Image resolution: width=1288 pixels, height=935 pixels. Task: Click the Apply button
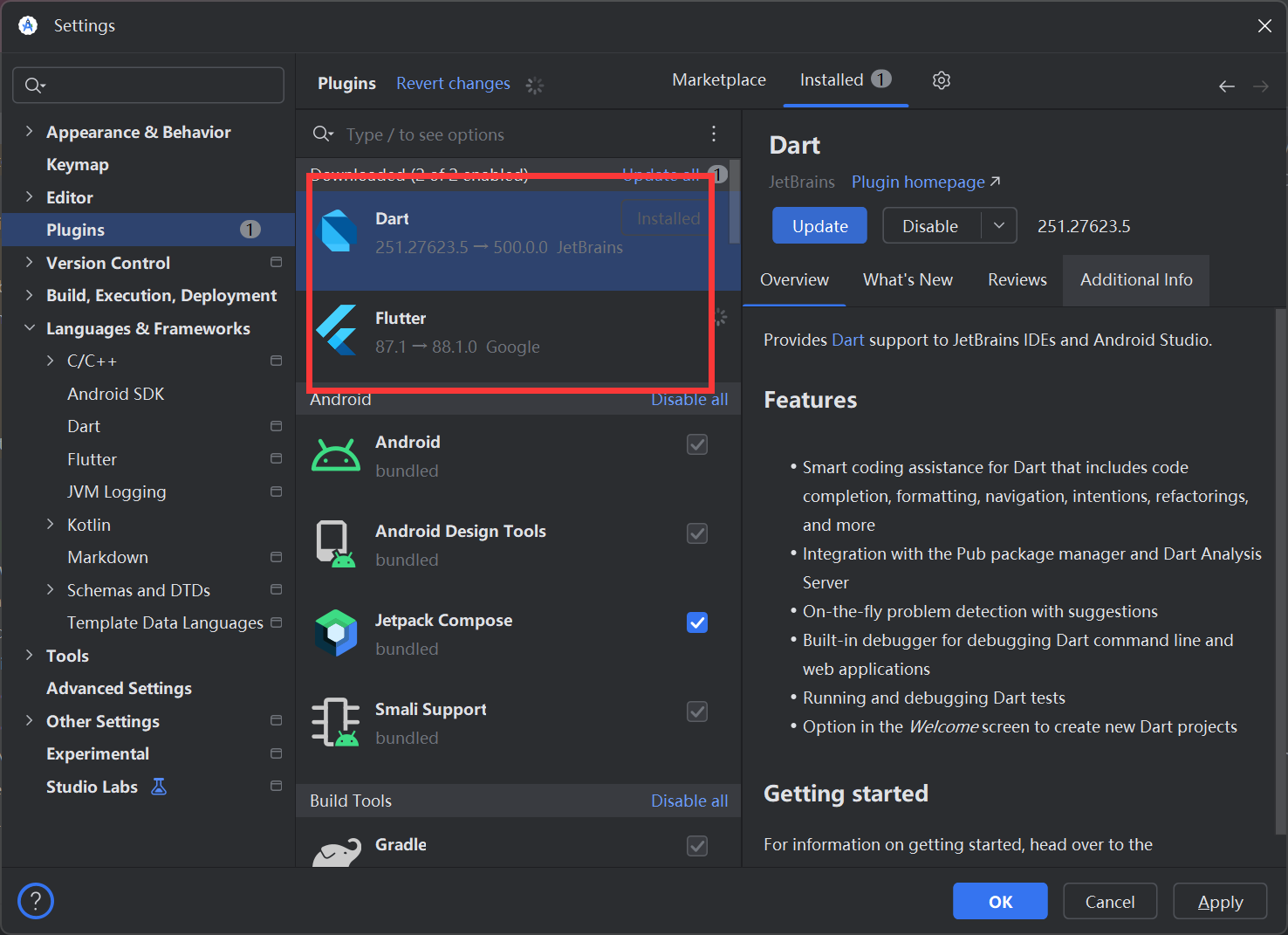(x=1220, y=901)
